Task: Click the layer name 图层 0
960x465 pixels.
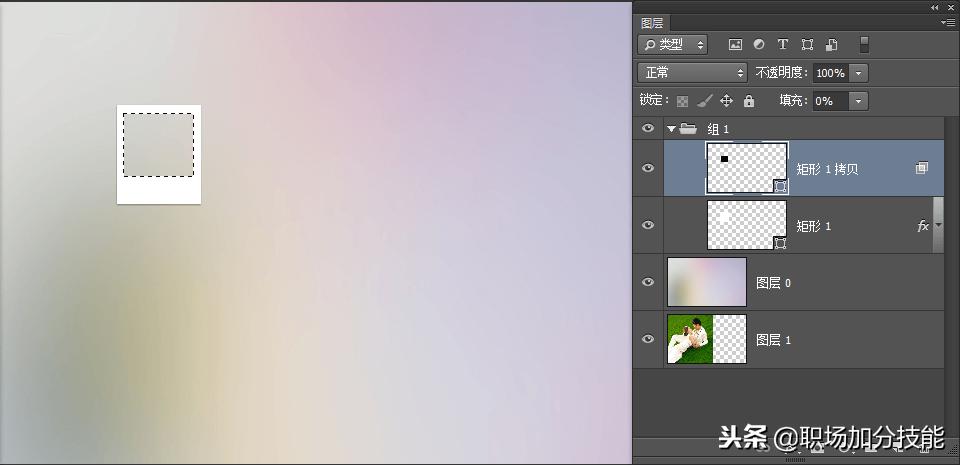Action: (x=773, y=283)
